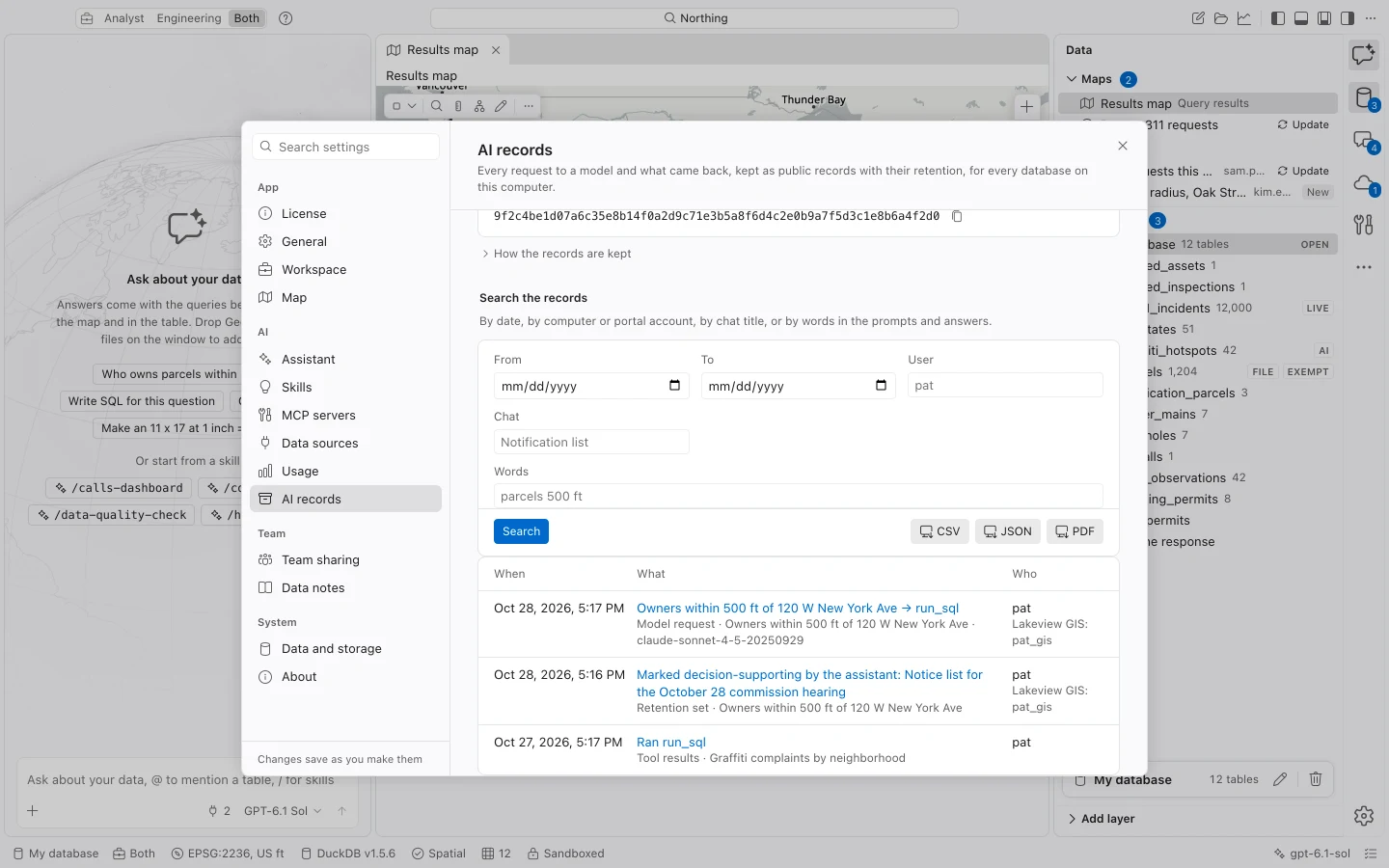Click the Search settings field
Viewport: 1389px width, 868px height.
coord(346,148)
